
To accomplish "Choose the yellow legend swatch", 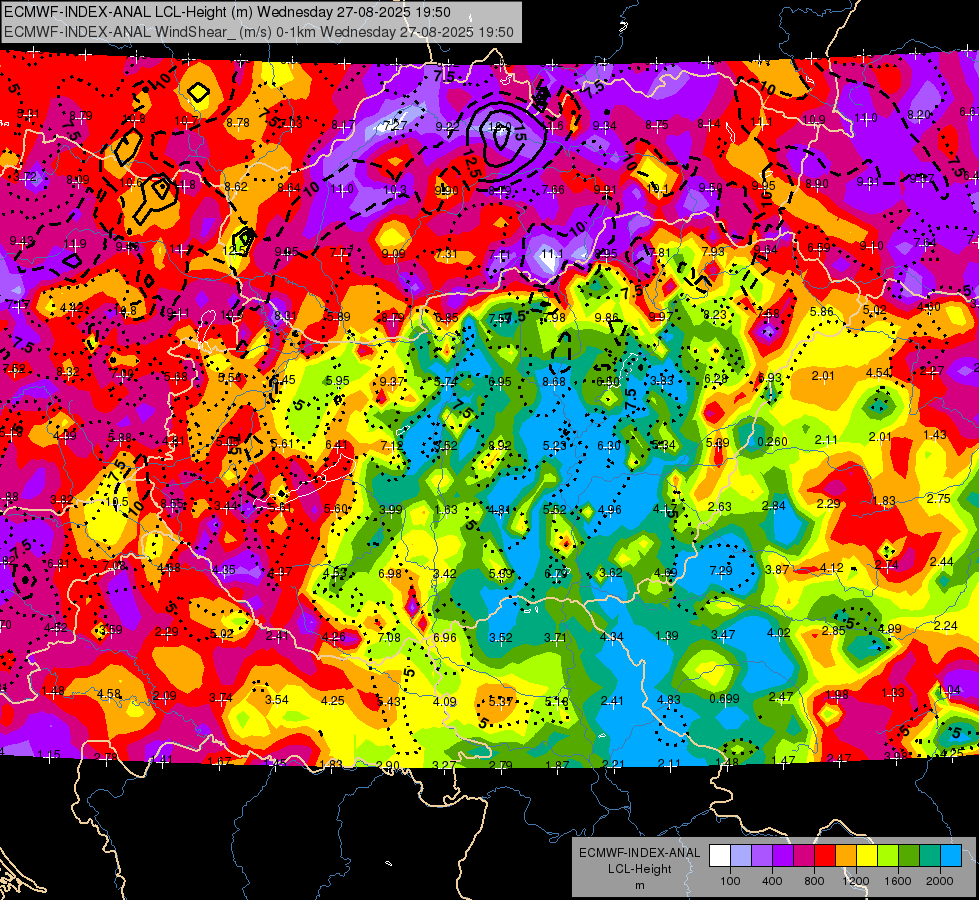I will point(867,856).
